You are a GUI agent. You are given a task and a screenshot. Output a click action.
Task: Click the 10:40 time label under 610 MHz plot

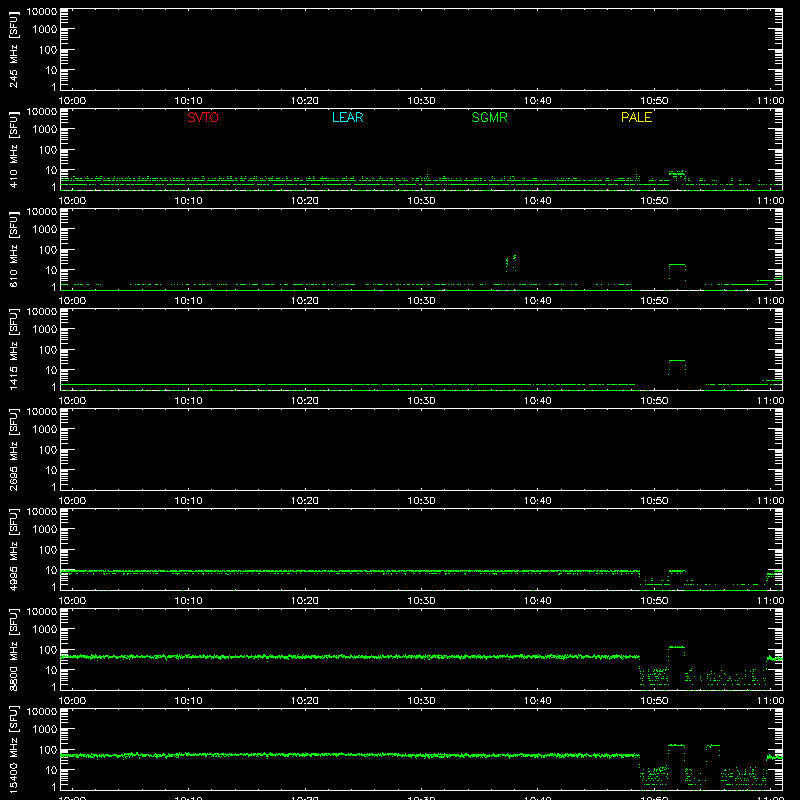point(537,301)
